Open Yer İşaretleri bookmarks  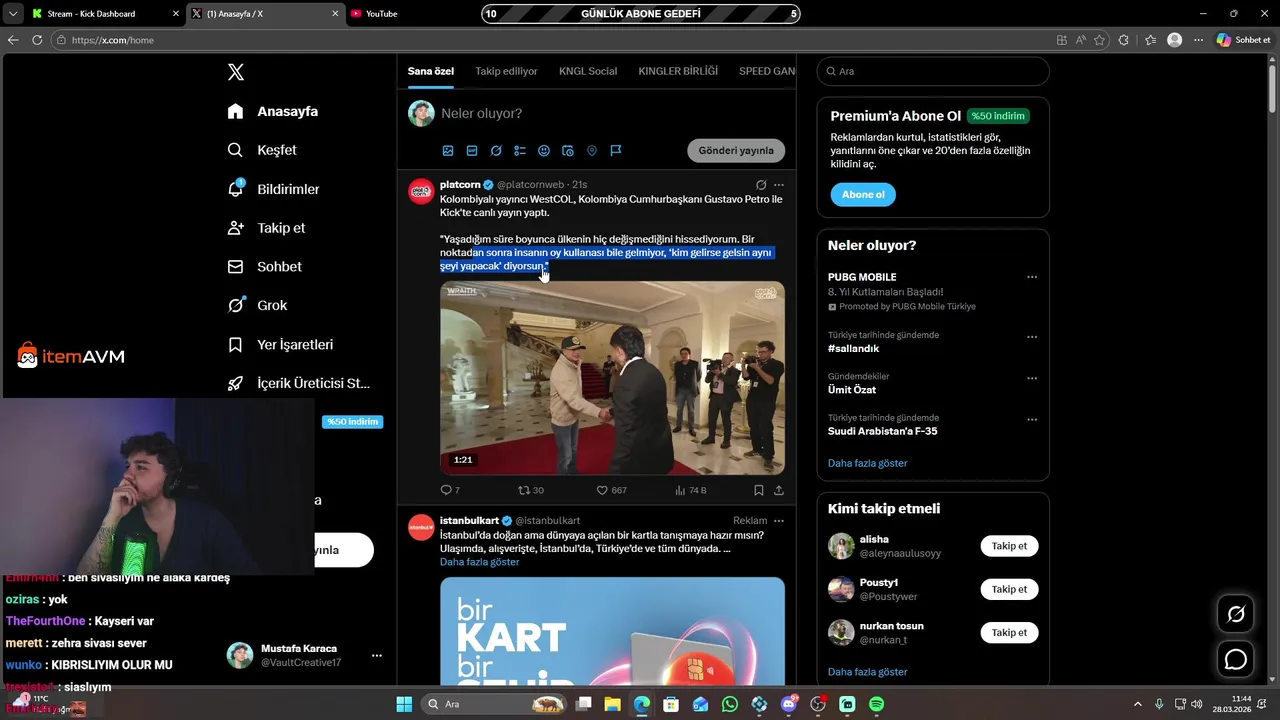pyautogui.click(x=280, y=344)
